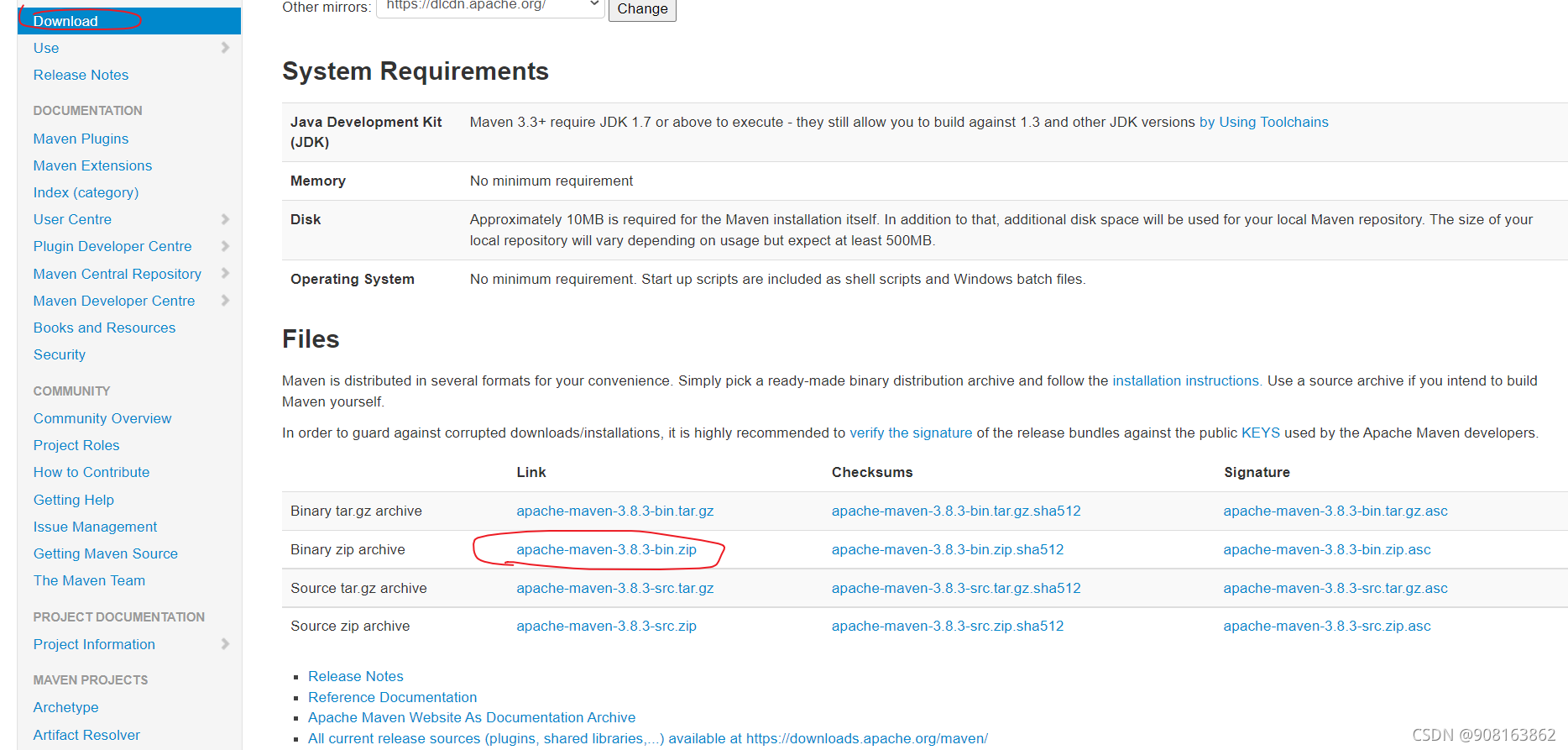Image resolution: width=1568 pixels, height=750 pixels.
Task: Expand the Plugin Developer Centre chevron
Action: 225,246
